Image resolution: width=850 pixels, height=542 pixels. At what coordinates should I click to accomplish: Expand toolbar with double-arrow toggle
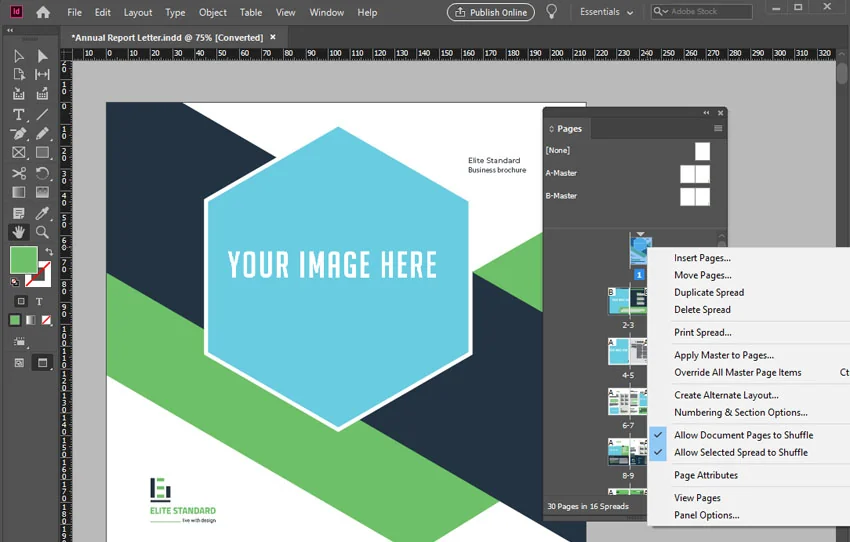[x=10, y=30]
